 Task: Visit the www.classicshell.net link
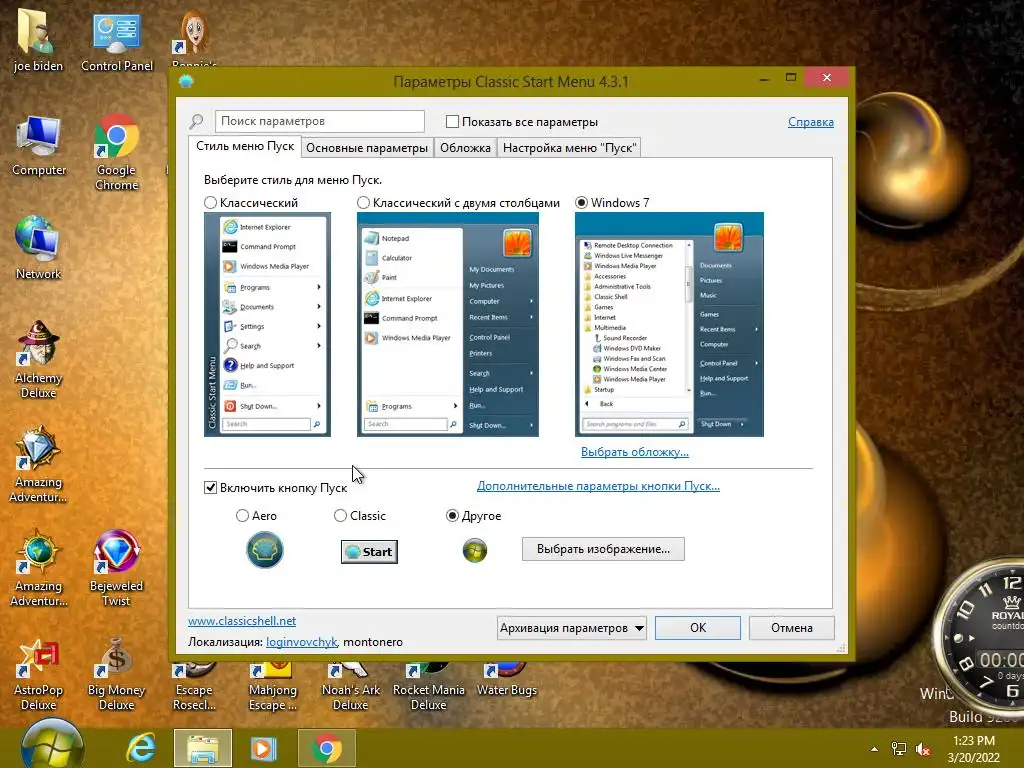point(242,620)
